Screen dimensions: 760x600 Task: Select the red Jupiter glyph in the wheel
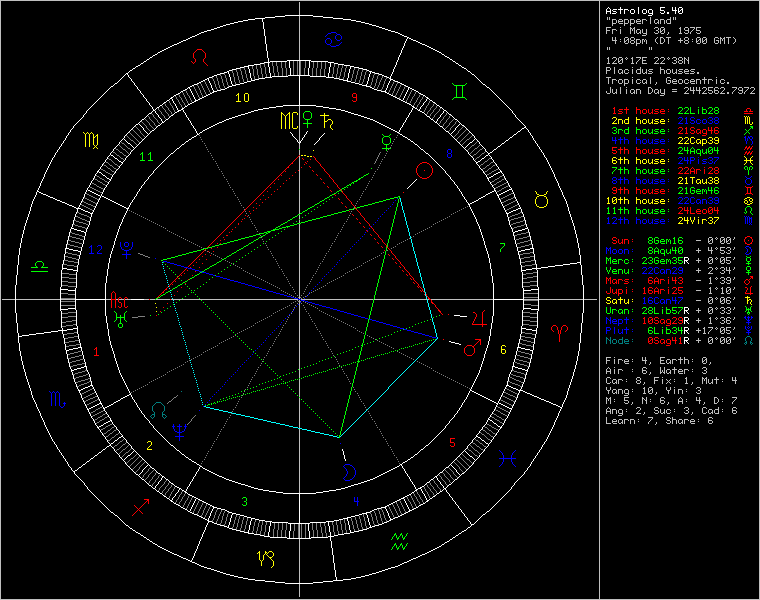[479, 318]
